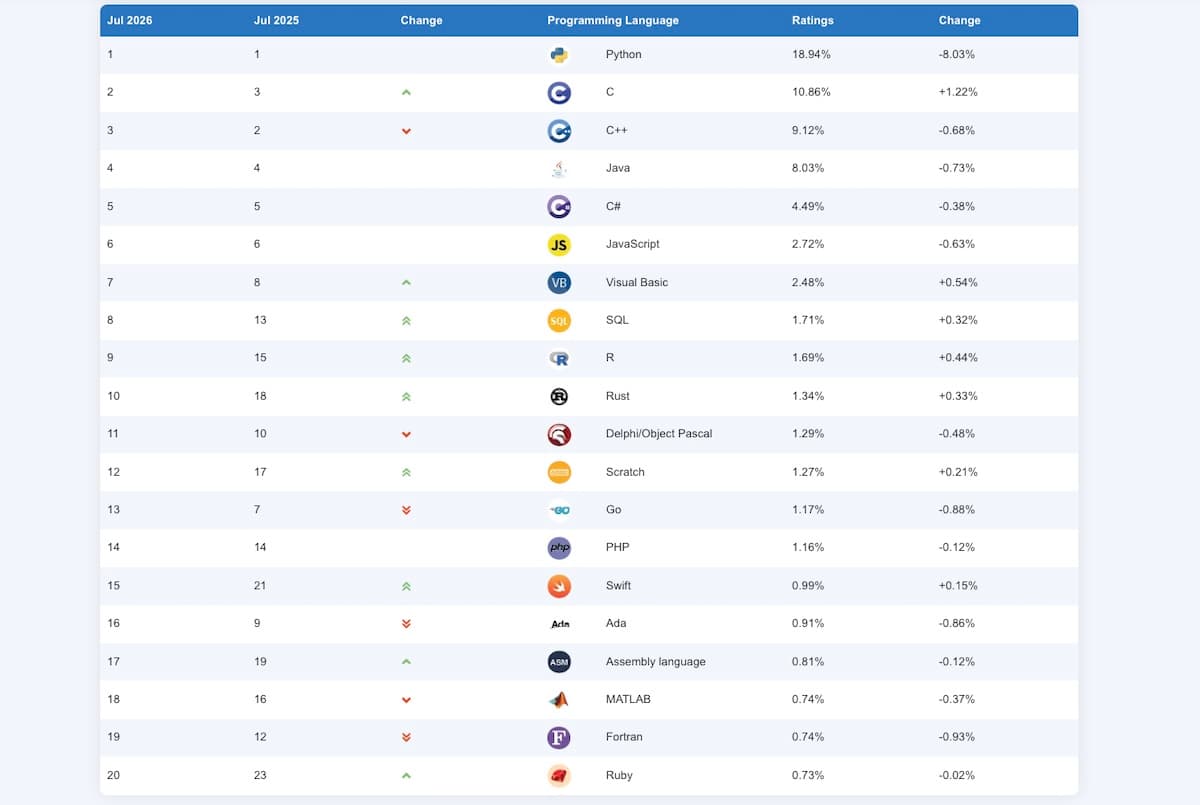
Task: Click the 18.94% rating for Python
Action: coord(811,55)
